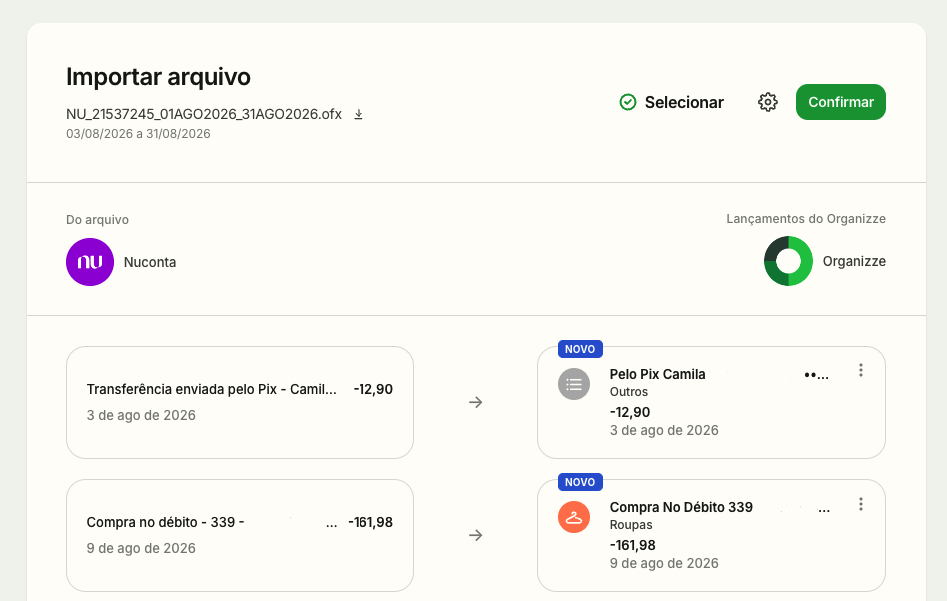
Task: Open the Compra no débito - 339 card
Action: (240, 535)
